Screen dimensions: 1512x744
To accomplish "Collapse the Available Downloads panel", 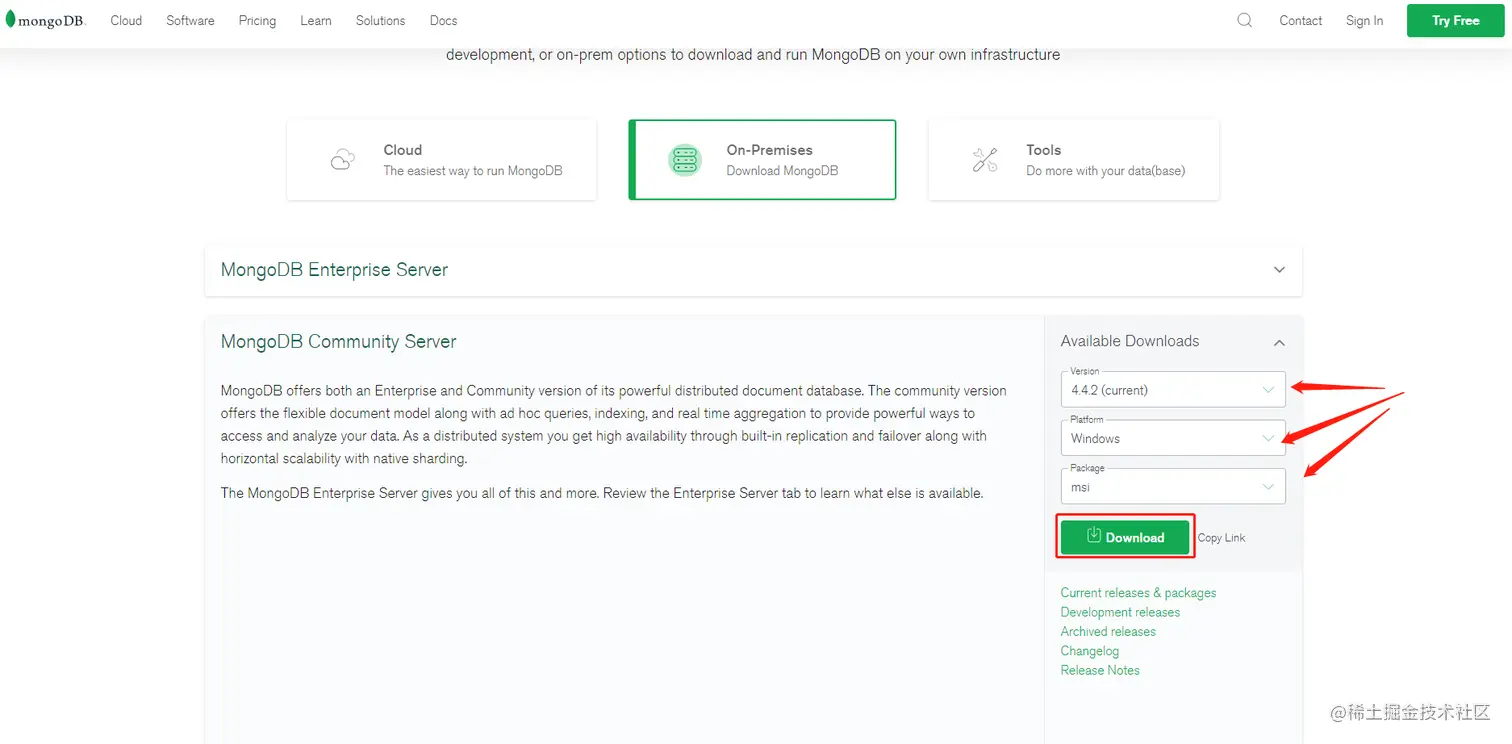I will point(1279,343).
